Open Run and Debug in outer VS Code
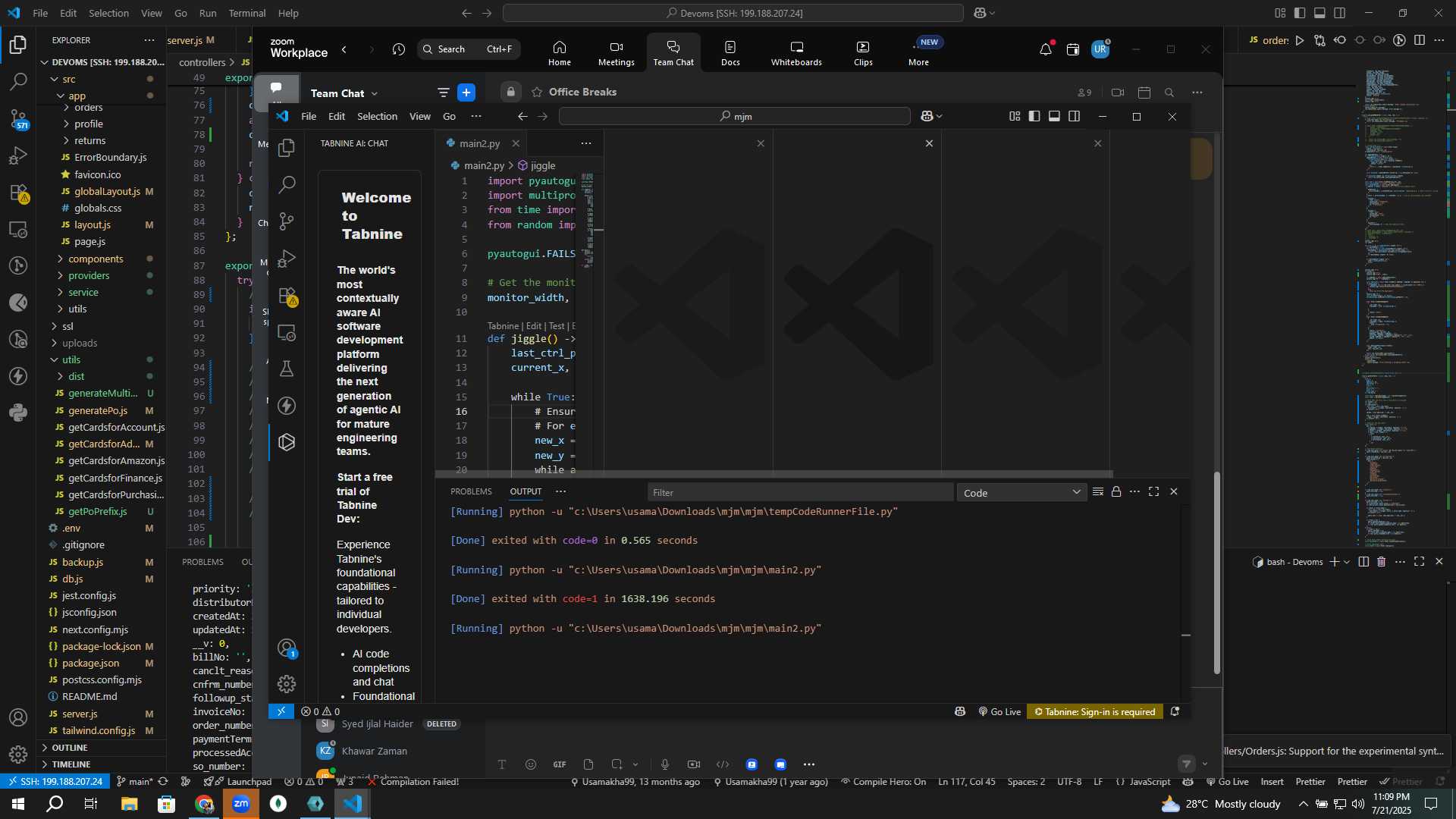This screenshot has width=1456, height=819. coord(18,155)
